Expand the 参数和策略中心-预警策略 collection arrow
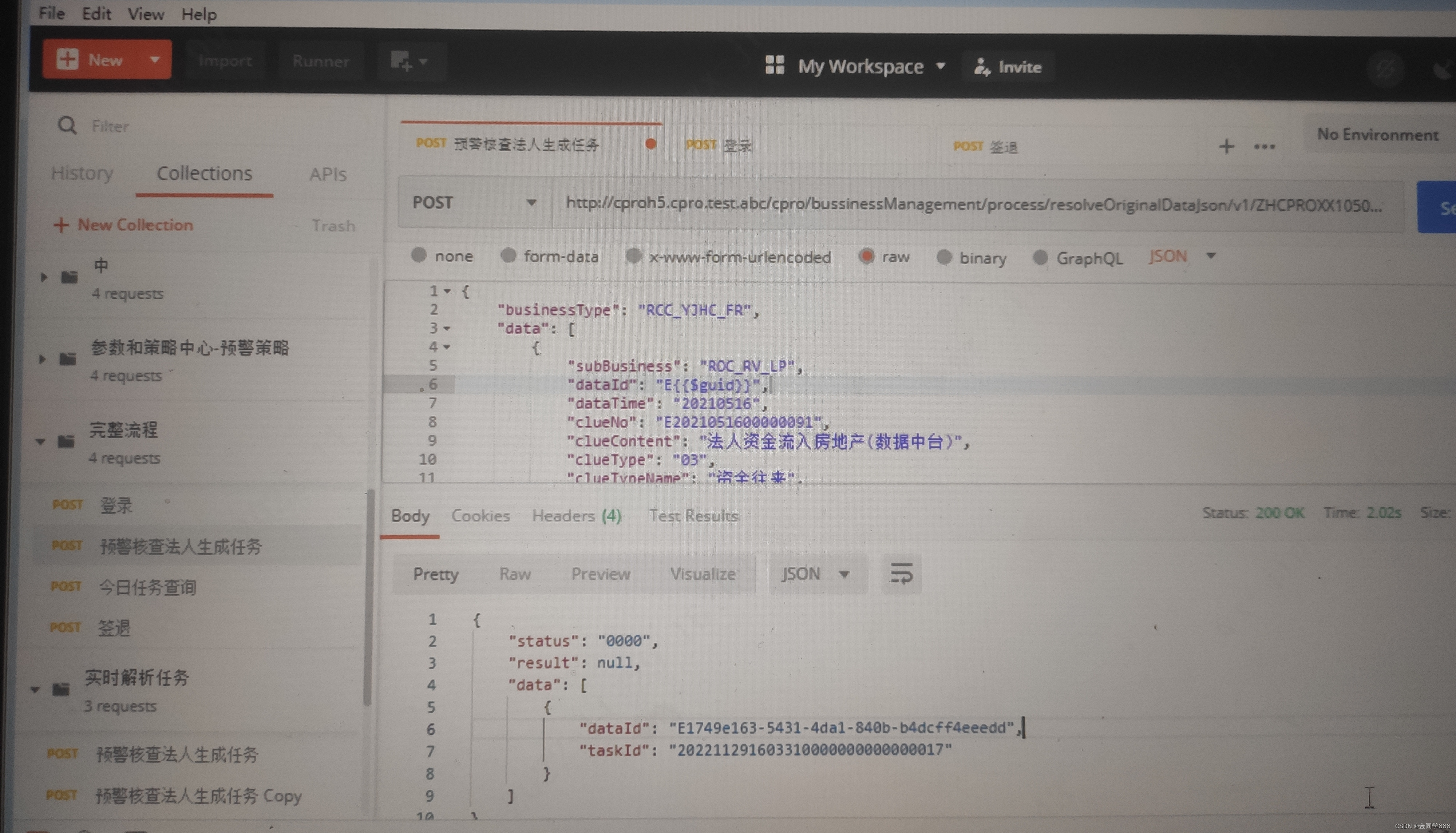Image resolution: width=1456 pixels, height=833 pixels. (42, 359)
